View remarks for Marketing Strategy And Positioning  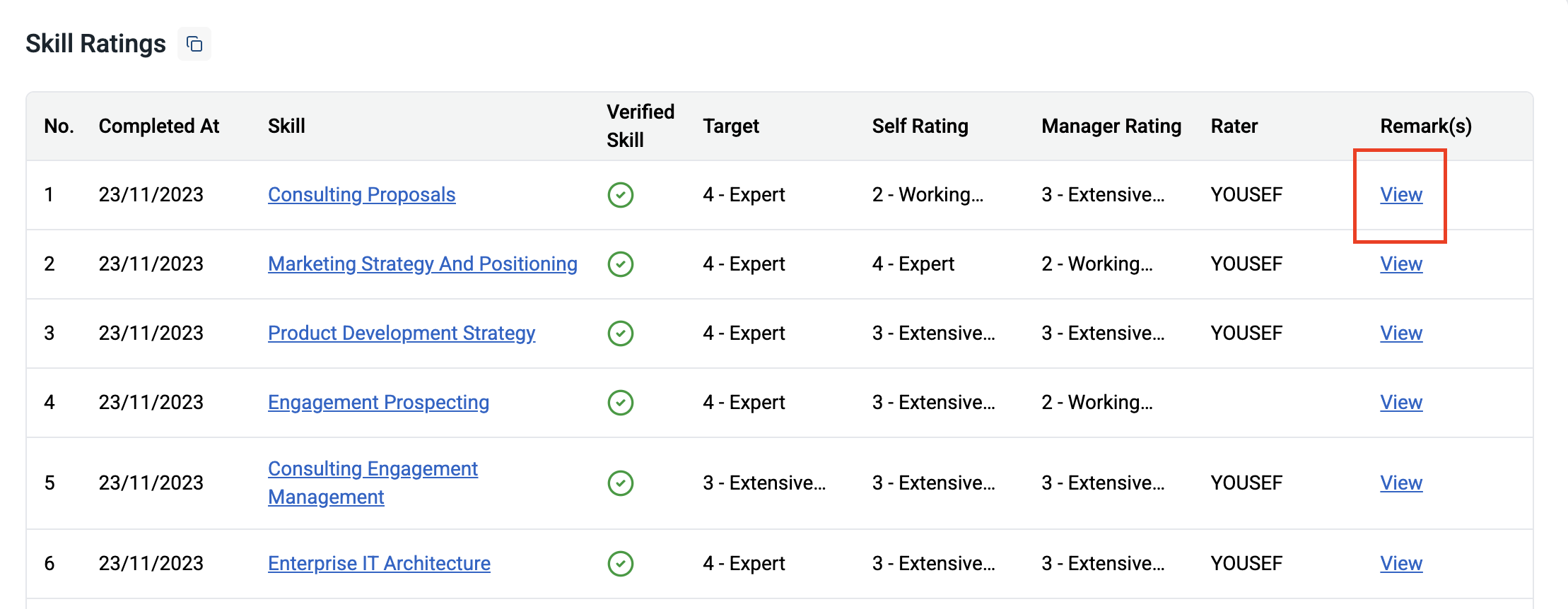pyautogui.click(x=1400, y=264)
